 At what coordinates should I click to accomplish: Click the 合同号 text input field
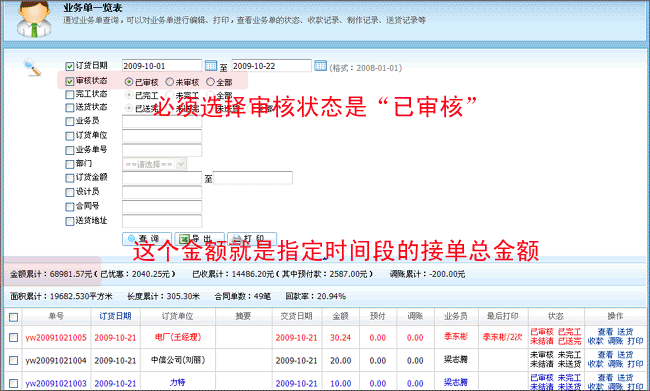click(162, 206)
